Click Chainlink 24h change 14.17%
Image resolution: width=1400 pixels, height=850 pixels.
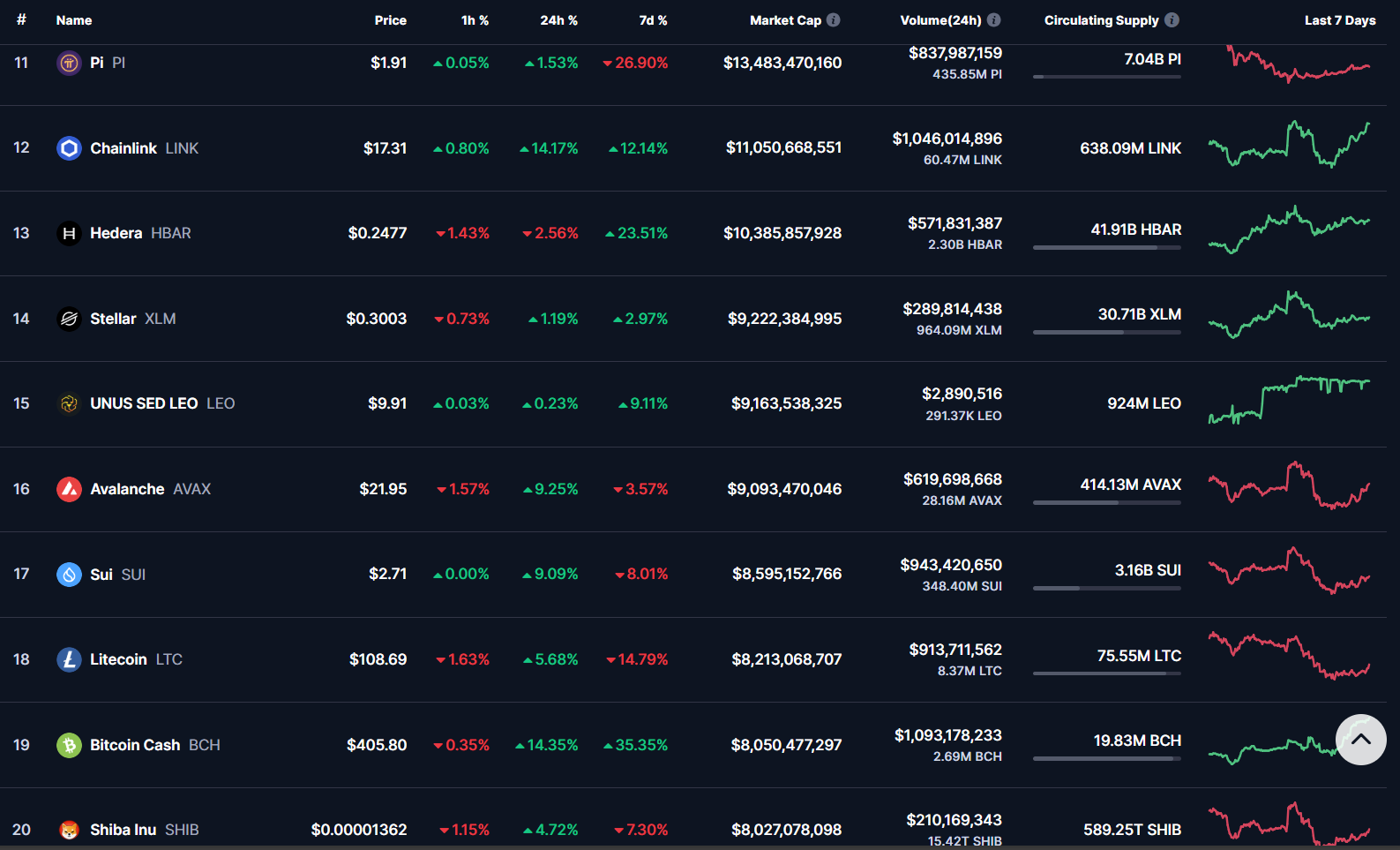pyautogui.click(x=549, y=148)
